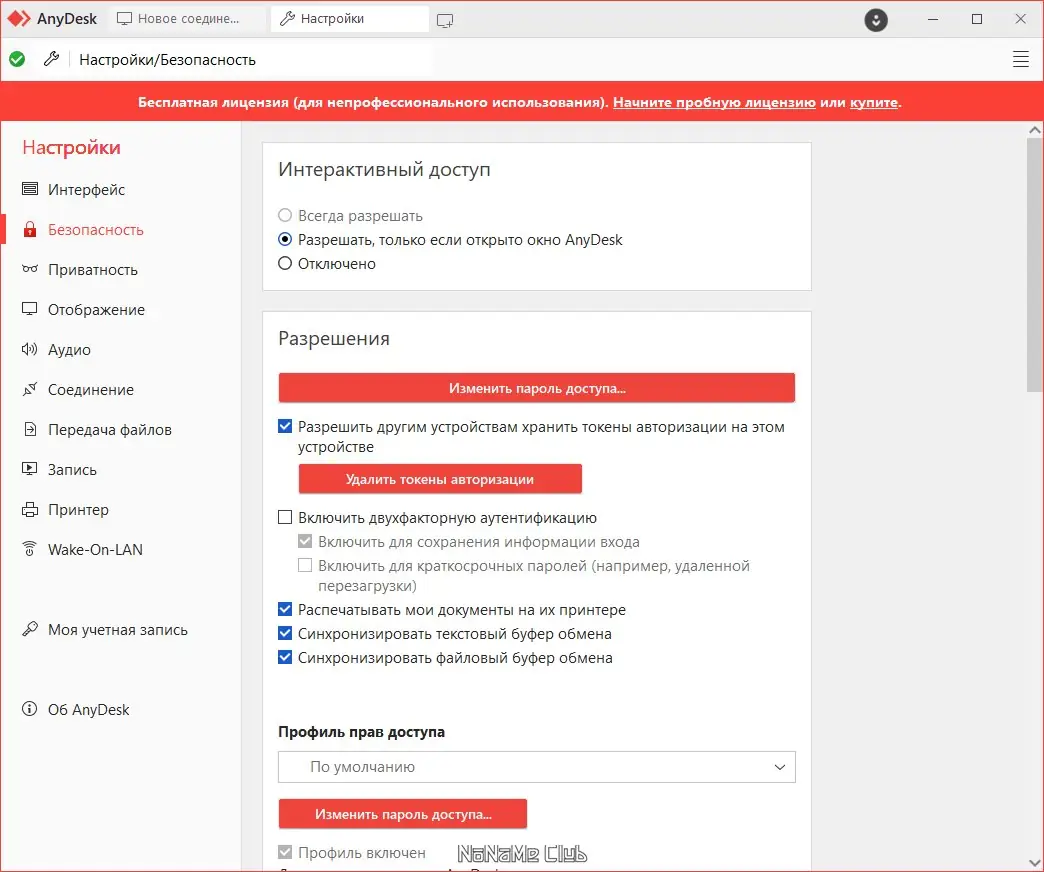Click top Изменить пароль доступа button
1044x872 pixels.
537,387
